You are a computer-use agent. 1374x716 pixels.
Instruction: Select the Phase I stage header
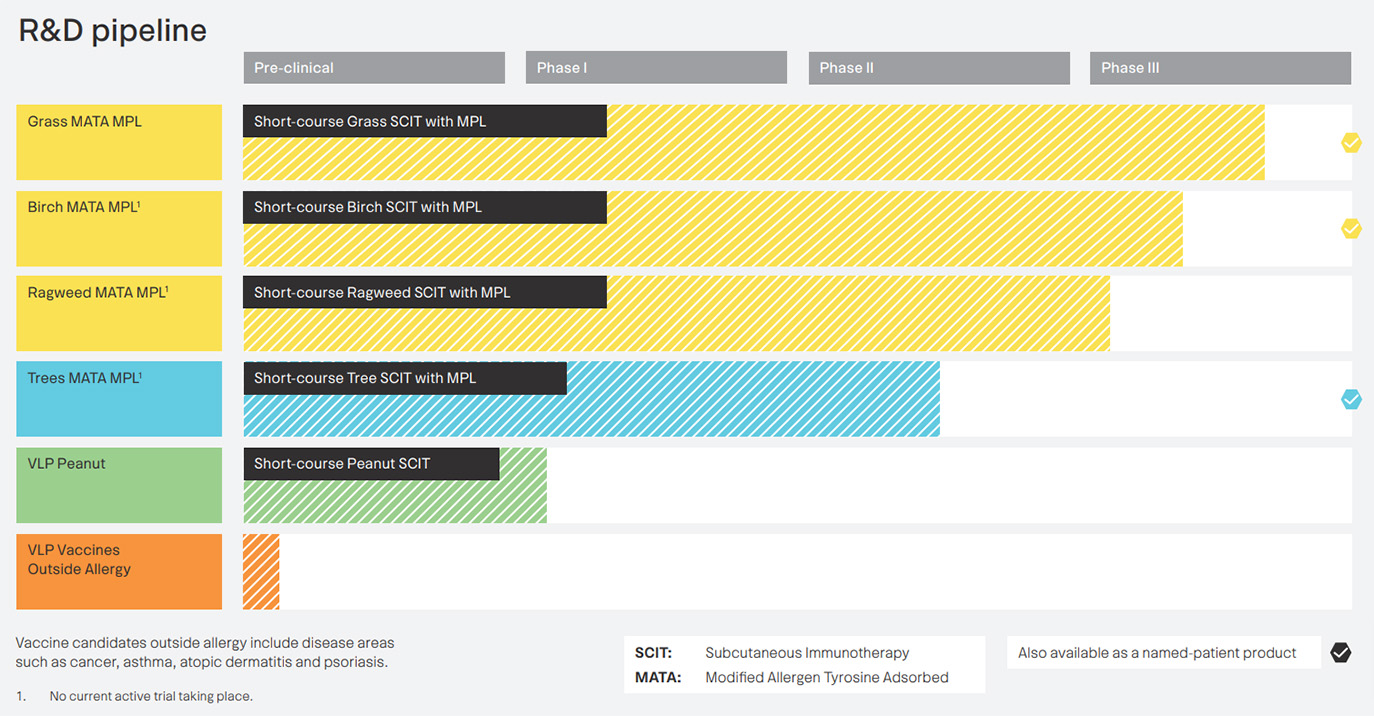(656, 68)
